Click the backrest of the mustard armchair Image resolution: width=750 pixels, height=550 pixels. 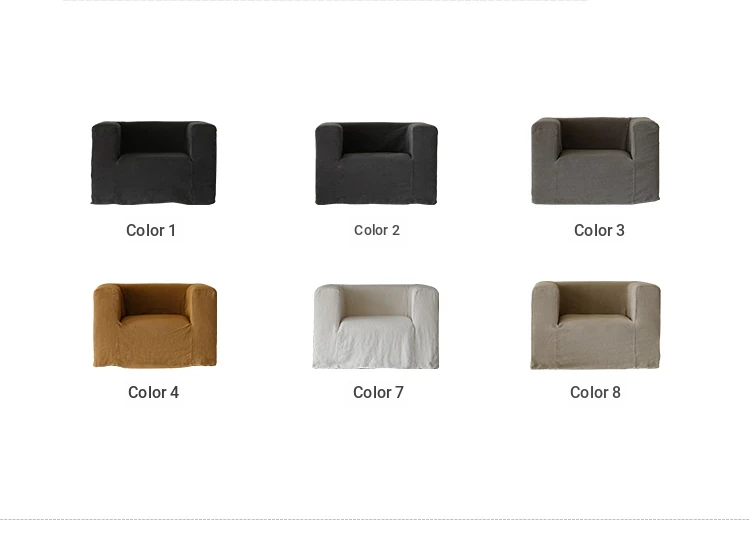tap(154, 300)
